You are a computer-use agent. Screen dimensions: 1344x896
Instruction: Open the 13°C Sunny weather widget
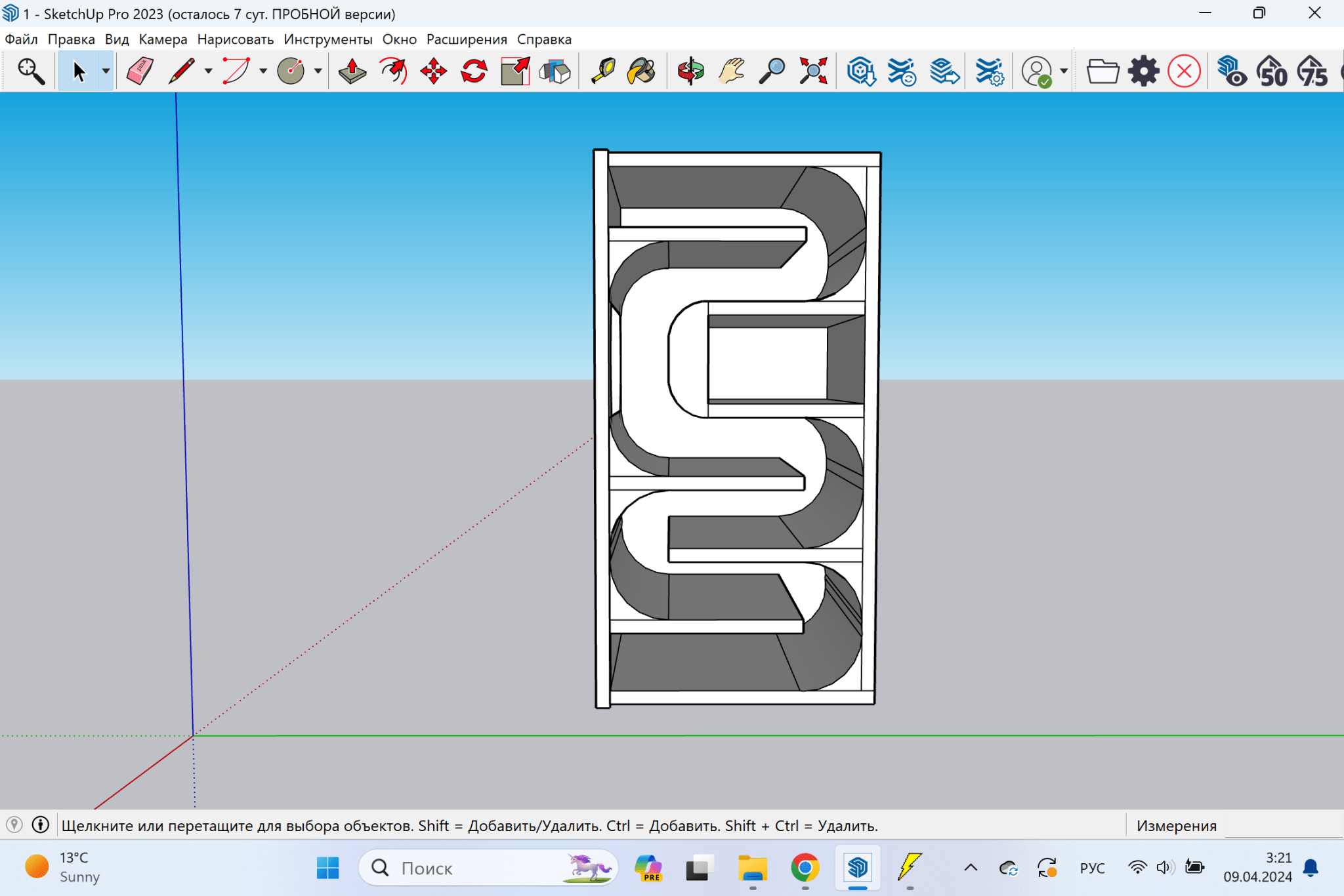click(62, 867)
